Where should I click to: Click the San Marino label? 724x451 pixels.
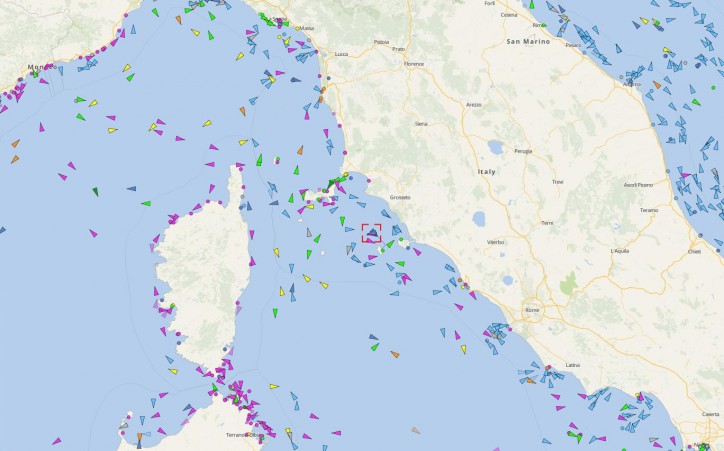pos(528,42)
